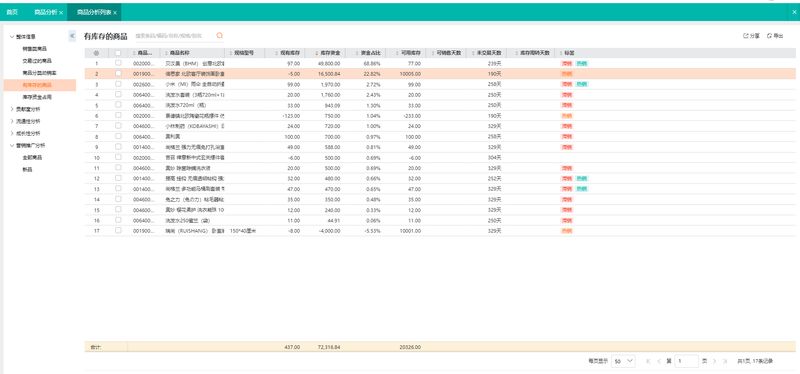Click the 304天 cell in row 10

coord(495,158)
